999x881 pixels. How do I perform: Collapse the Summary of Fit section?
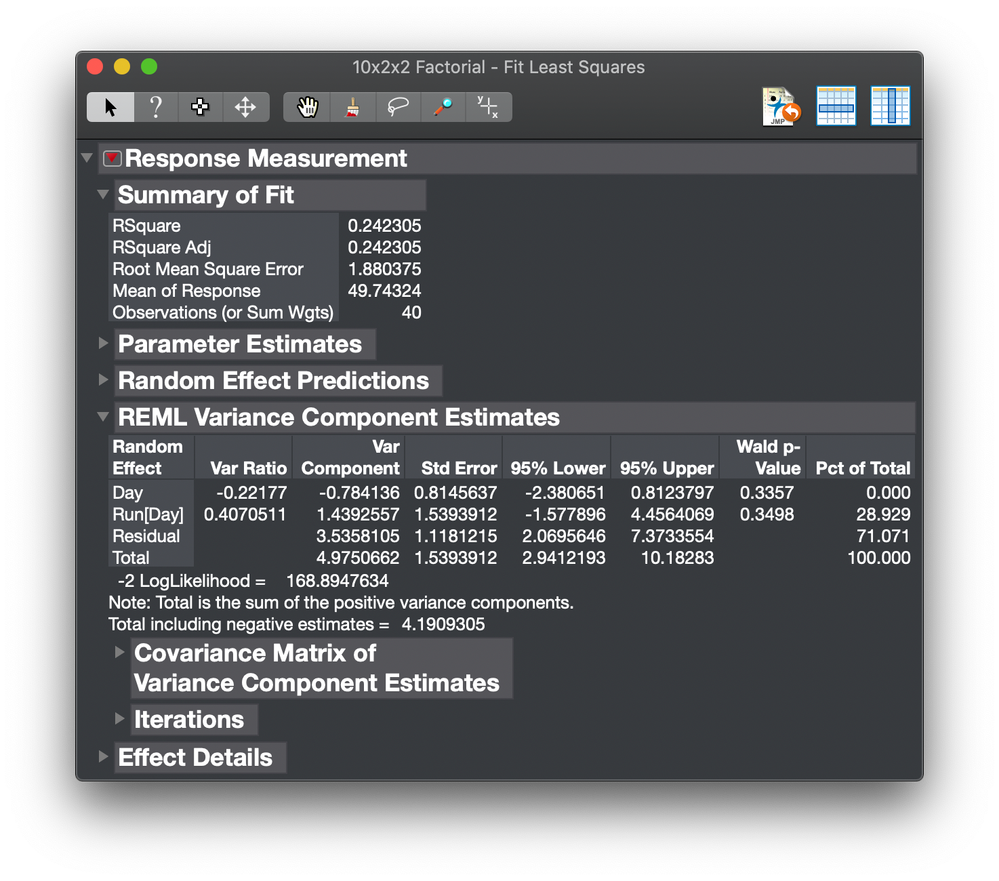pos(103,194)
